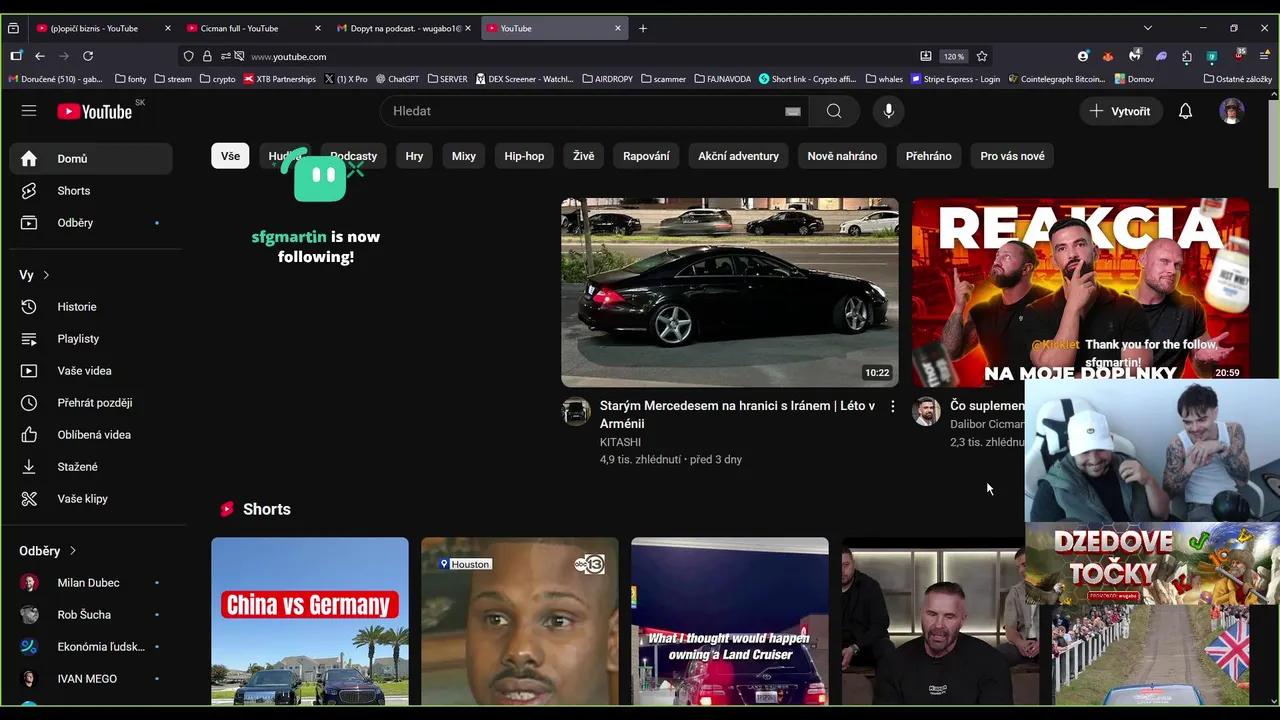This screenshot has height=720, width=1280.
Task: Select the Živě filter chip
Action: click(x=584, y=156)
